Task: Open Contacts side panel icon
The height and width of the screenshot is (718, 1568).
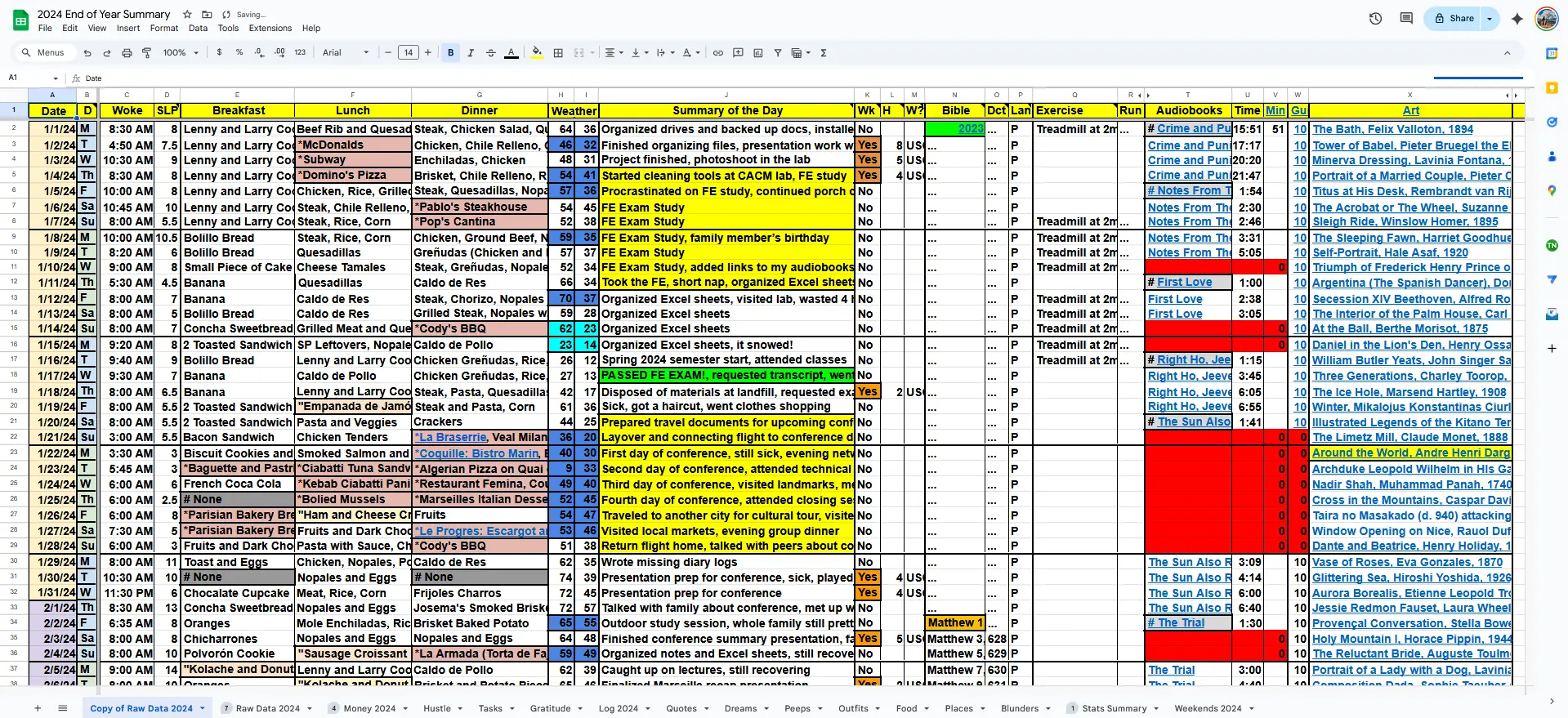Action: 1552,156
